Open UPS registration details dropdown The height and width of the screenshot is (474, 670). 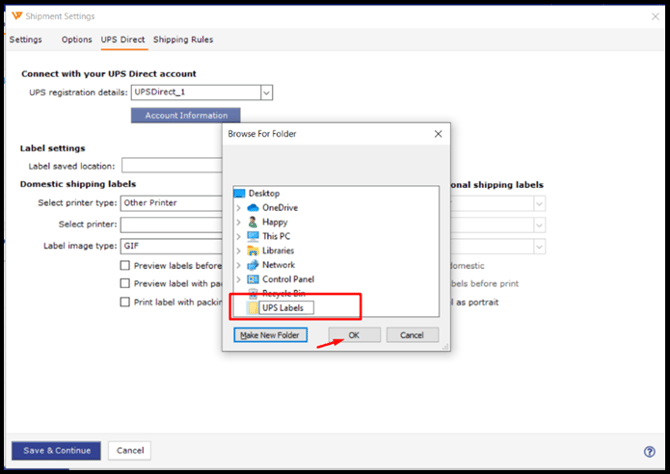click(266, 92)
